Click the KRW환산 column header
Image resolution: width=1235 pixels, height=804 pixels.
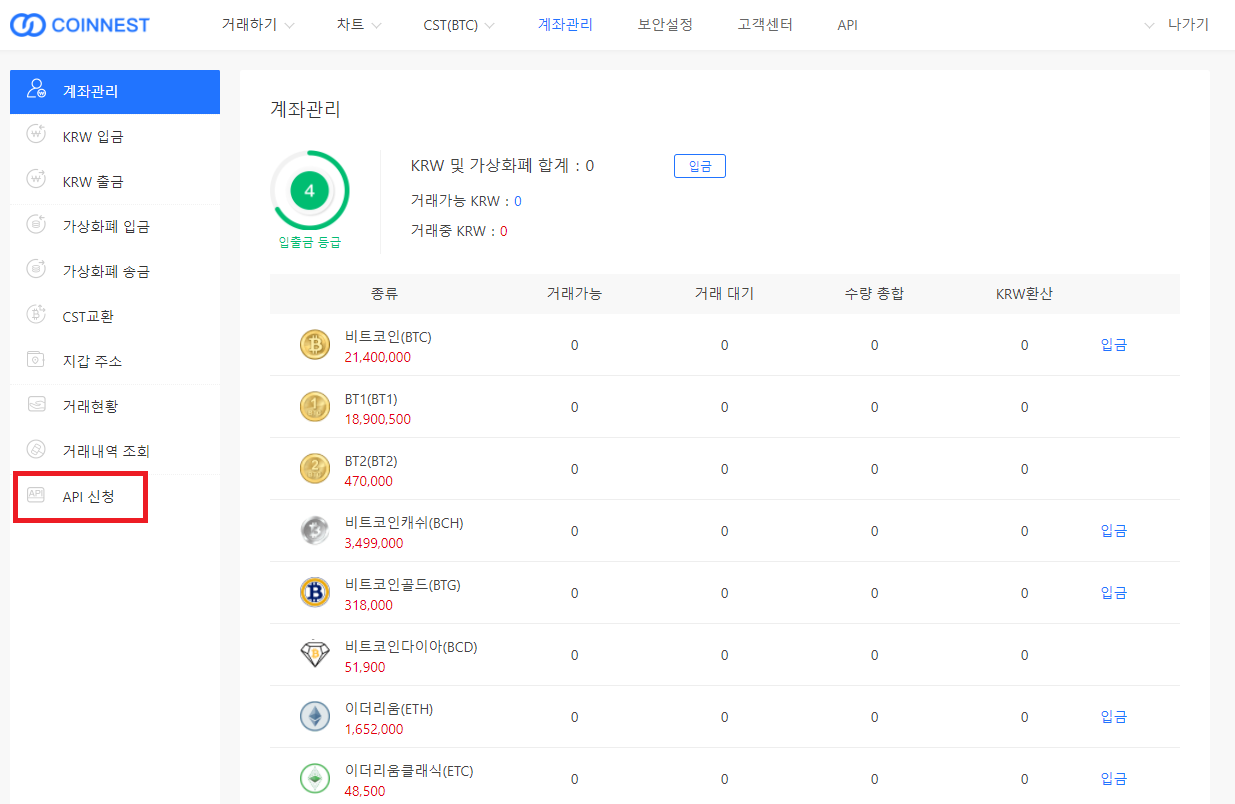(1024, 294)
